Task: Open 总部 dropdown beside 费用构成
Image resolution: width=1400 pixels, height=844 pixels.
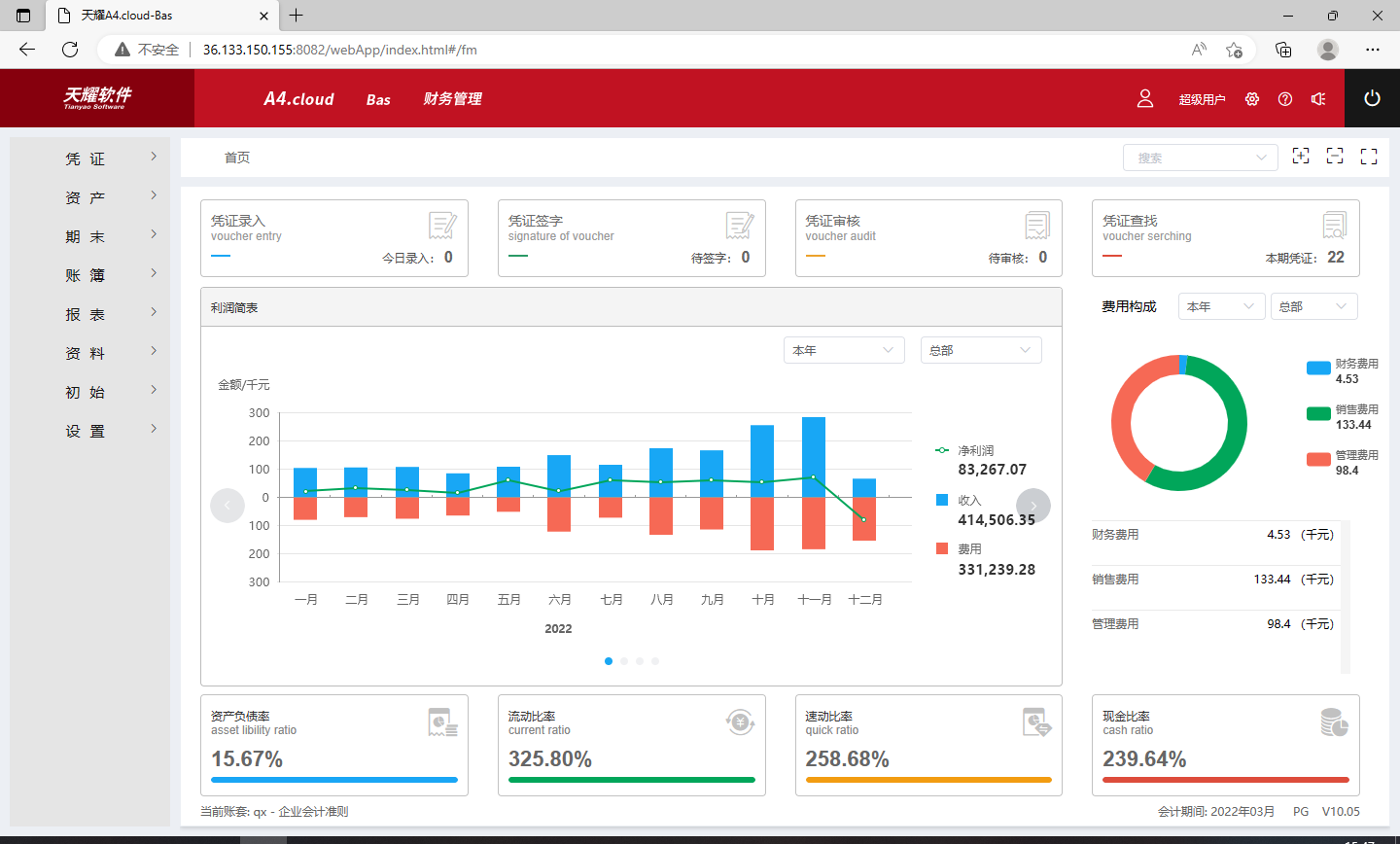Action: (1313, 306)
